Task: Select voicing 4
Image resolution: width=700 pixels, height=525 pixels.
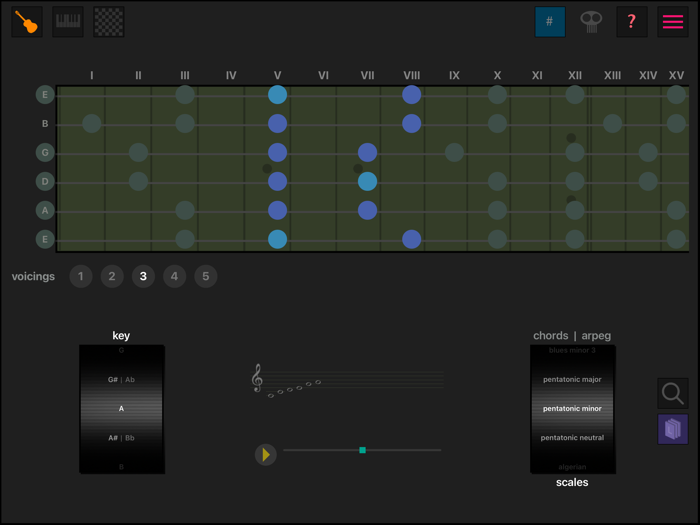Action: [x=175, y=276]
